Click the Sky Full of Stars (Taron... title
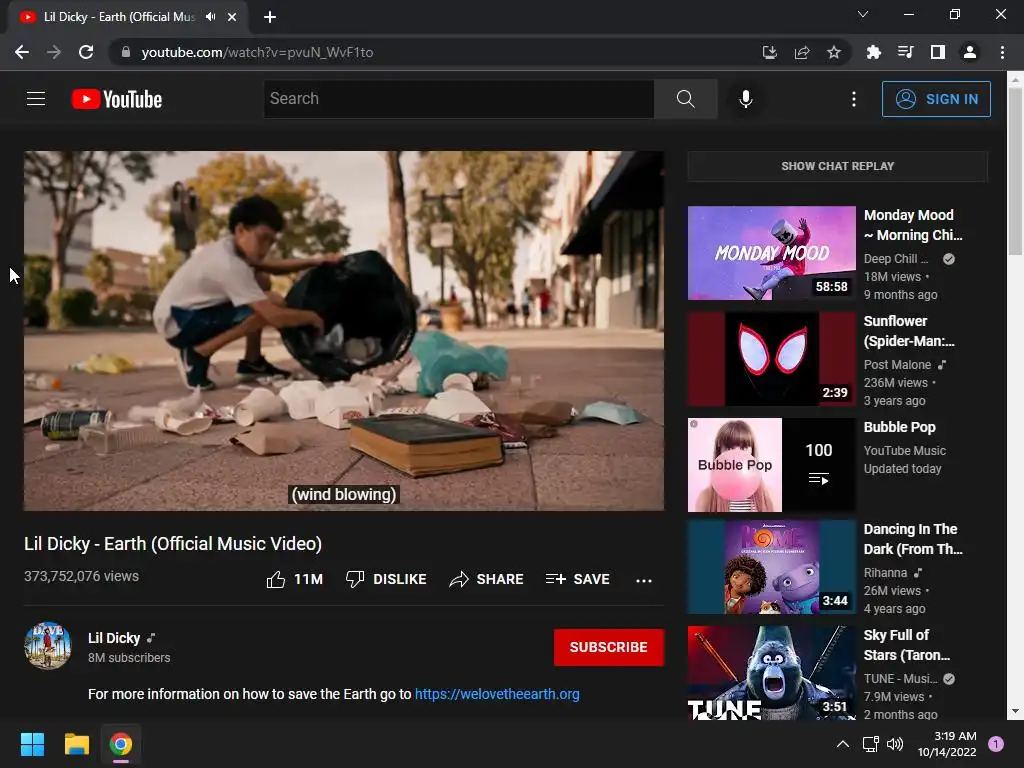1024x768 pixels. 906,645
